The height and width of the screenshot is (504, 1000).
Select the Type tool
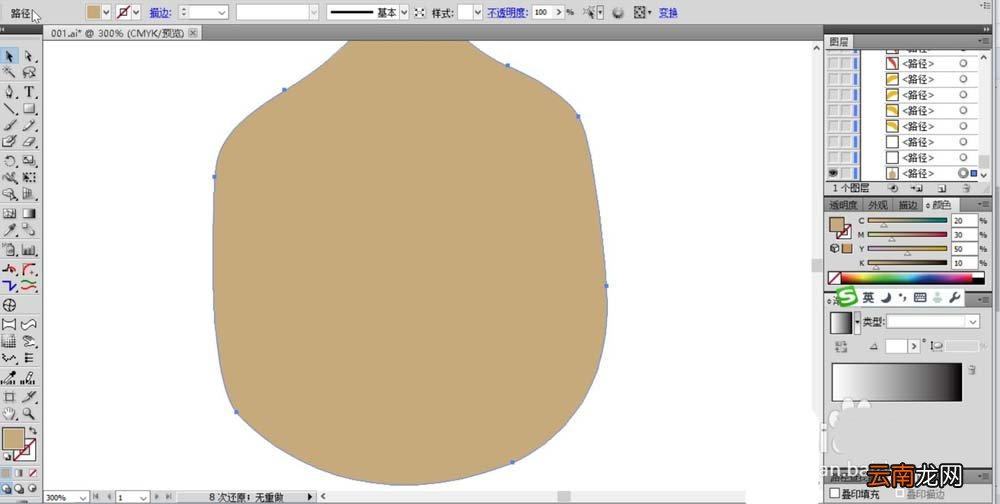click(x=29, y=92)
